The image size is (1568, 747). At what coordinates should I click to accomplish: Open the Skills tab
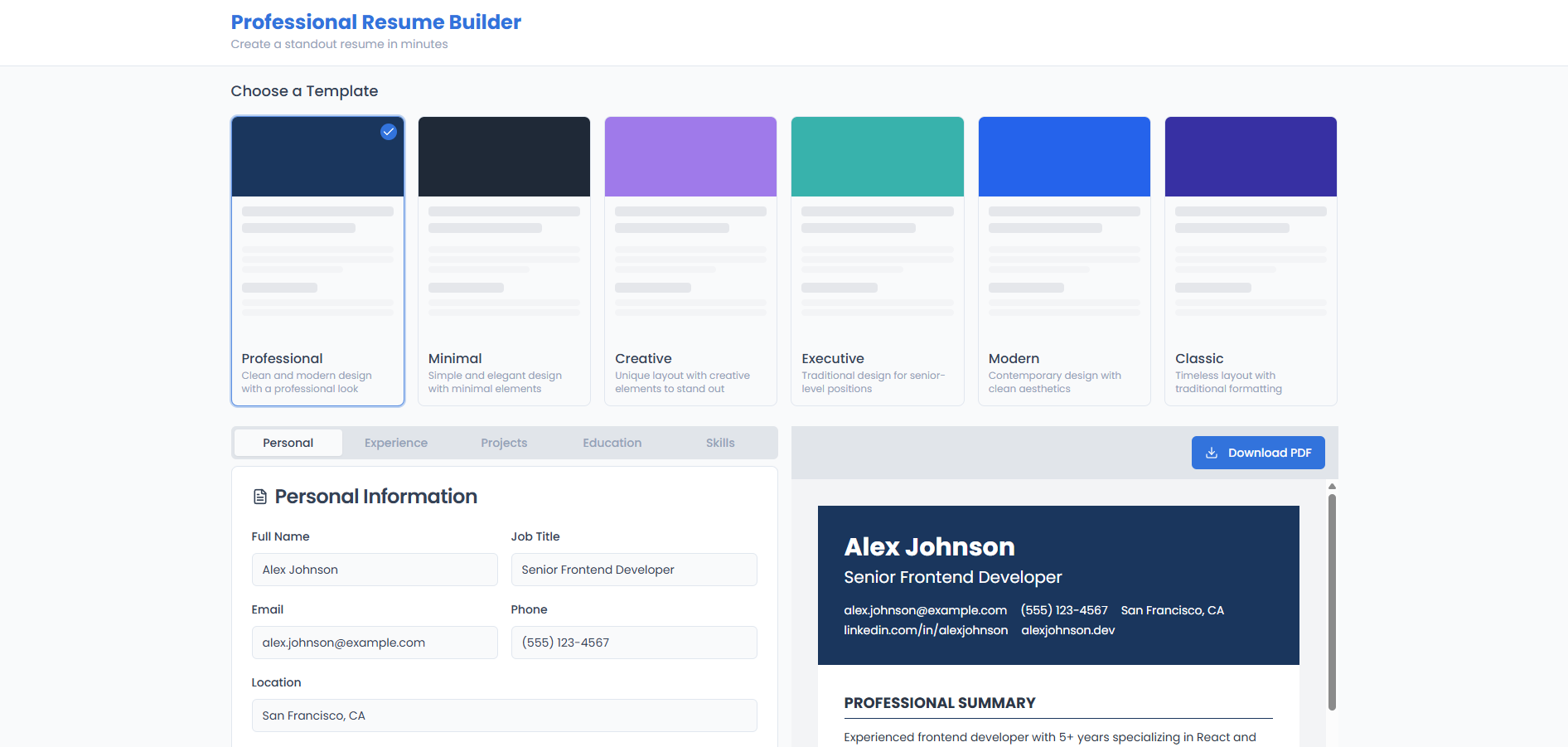[720, 443]
